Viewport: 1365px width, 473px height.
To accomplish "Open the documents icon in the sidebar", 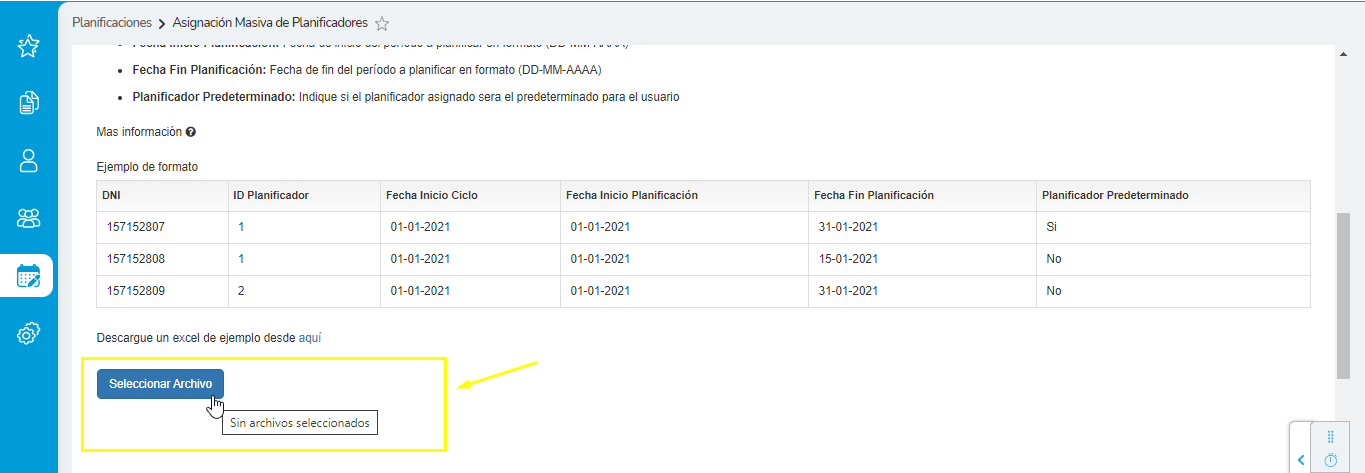I will pyautogui.click(x=28, y=102).
